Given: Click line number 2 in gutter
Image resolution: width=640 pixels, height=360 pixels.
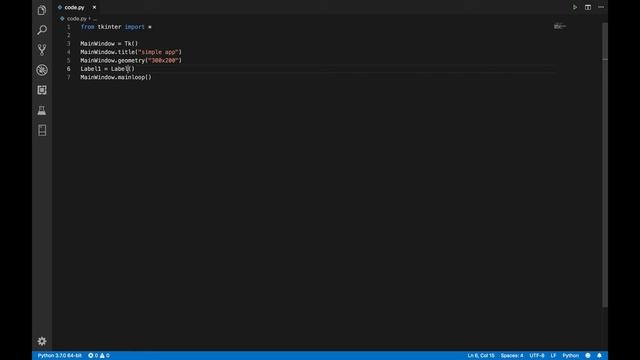Looking at the screenshot, I should 69,36.
